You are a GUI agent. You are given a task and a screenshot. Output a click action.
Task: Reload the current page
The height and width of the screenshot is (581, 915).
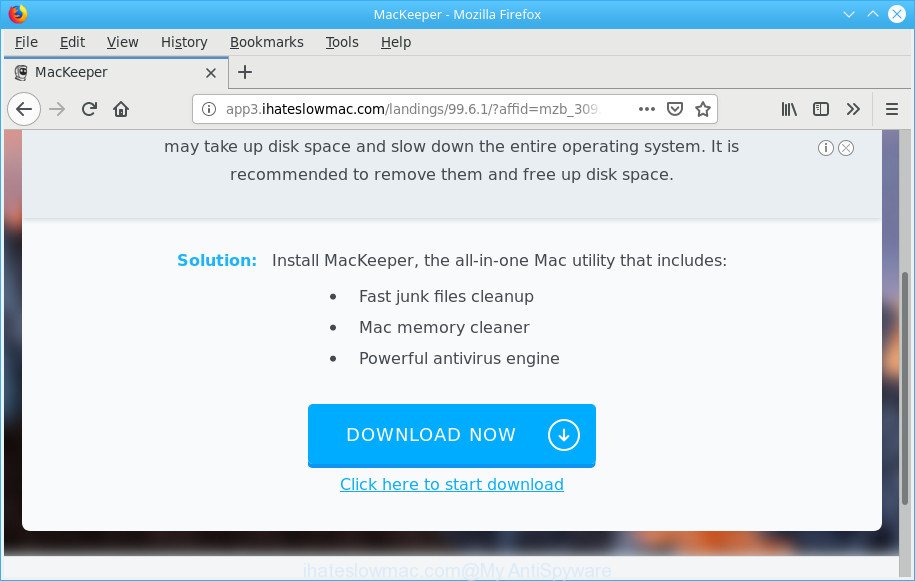point(89,109)
